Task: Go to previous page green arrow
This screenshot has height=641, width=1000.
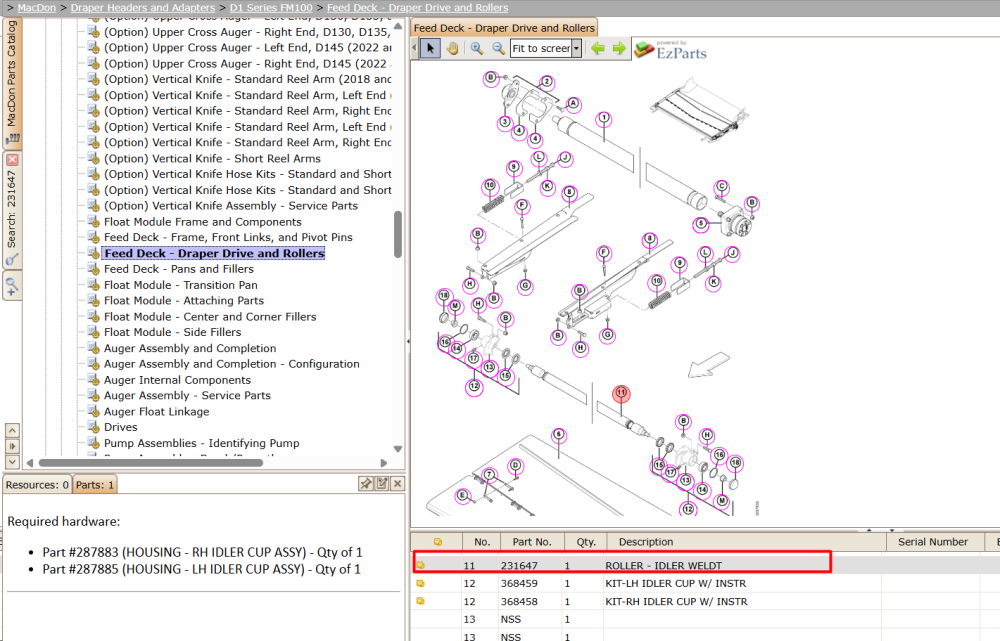Action: pyautogui.click(x=598, y=48)
